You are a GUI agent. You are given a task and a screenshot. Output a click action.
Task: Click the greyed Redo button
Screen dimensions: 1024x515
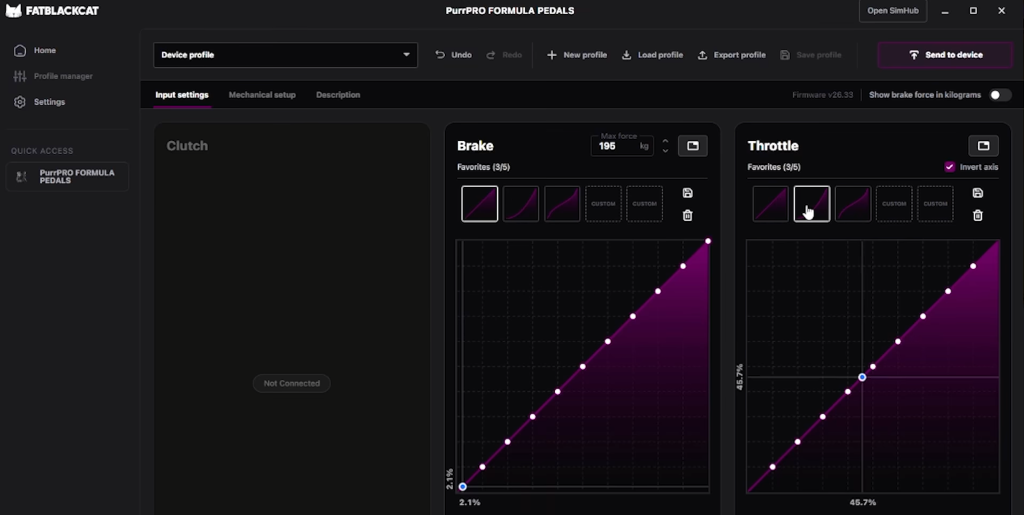[x=504, y=55]
